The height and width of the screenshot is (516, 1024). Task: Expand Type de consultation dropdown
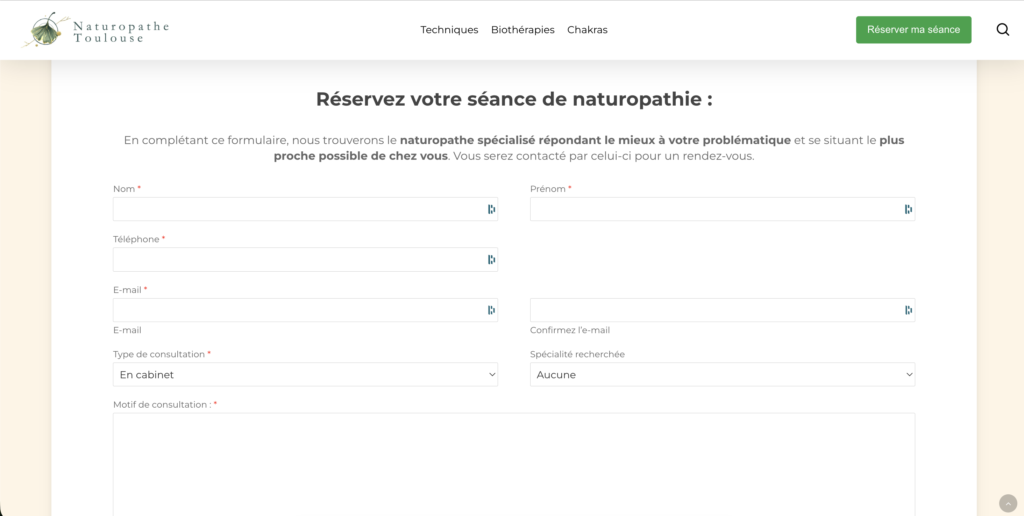point(305,374)
